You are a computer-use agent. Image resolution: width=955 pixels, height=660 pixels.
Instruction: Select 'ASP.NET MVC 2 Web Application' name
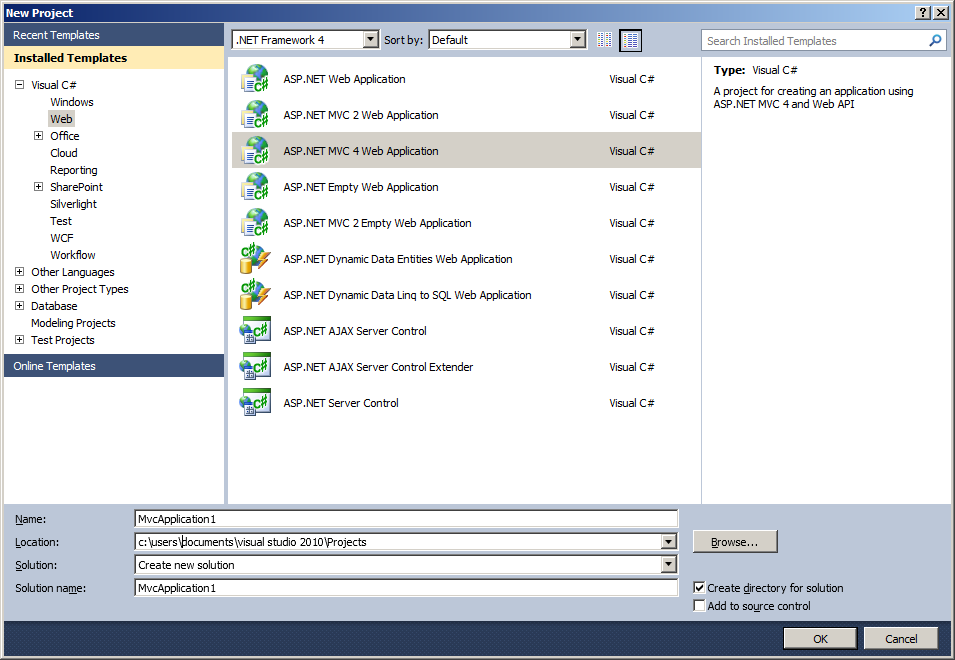pos(361,115)
